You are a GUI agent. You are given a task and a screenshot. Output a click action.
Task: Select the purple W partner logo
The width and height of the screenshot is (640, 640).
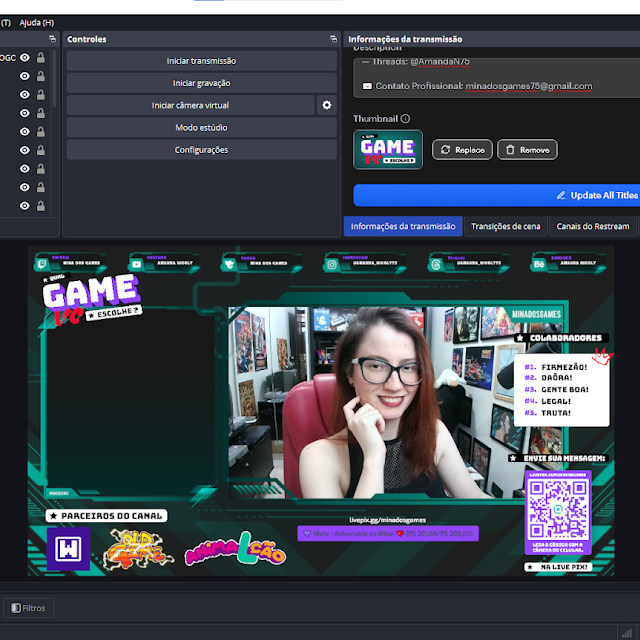[x=69, y=549]
